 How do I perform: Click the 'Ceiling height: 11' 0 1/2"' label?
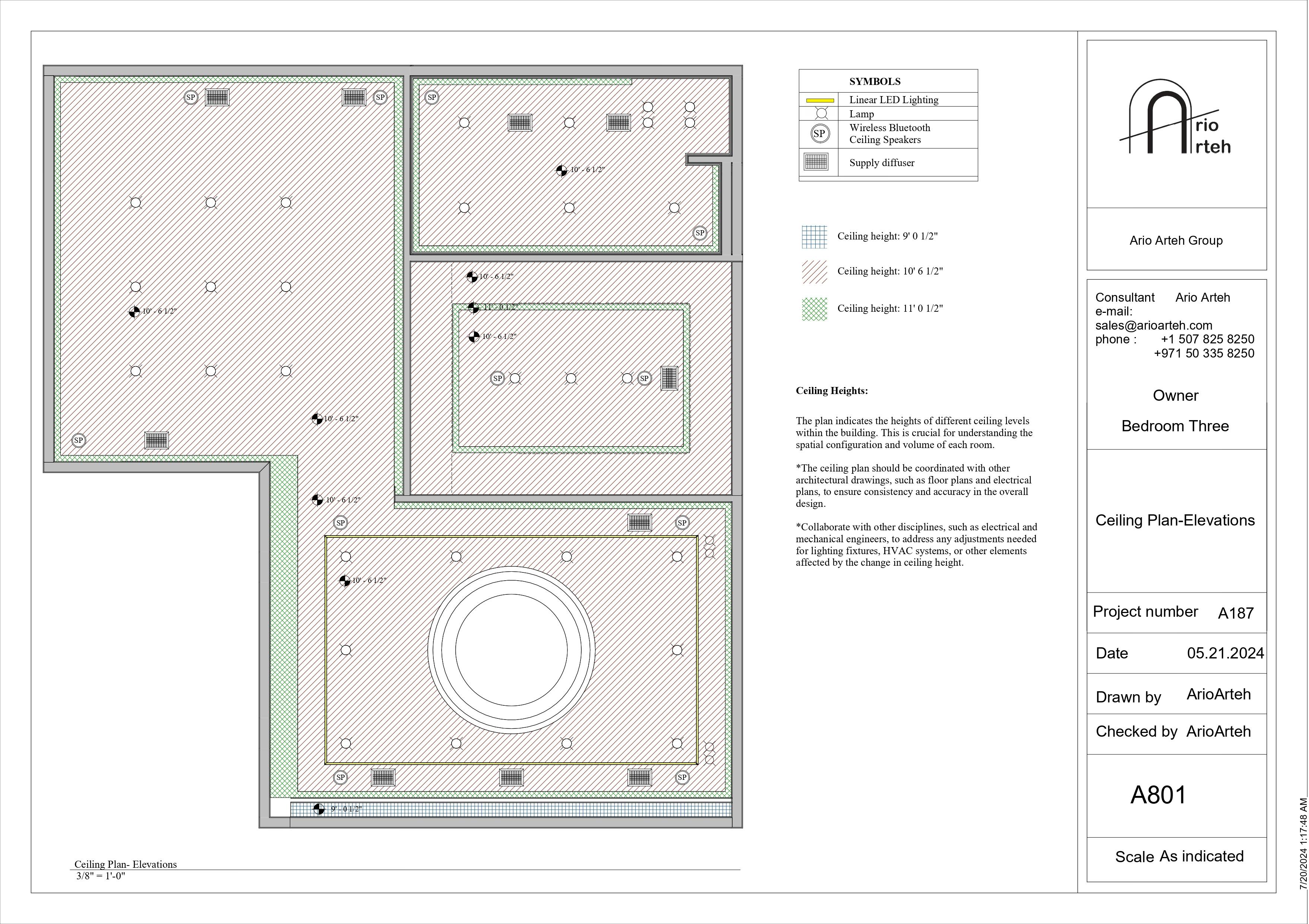(x=890, y=308)
